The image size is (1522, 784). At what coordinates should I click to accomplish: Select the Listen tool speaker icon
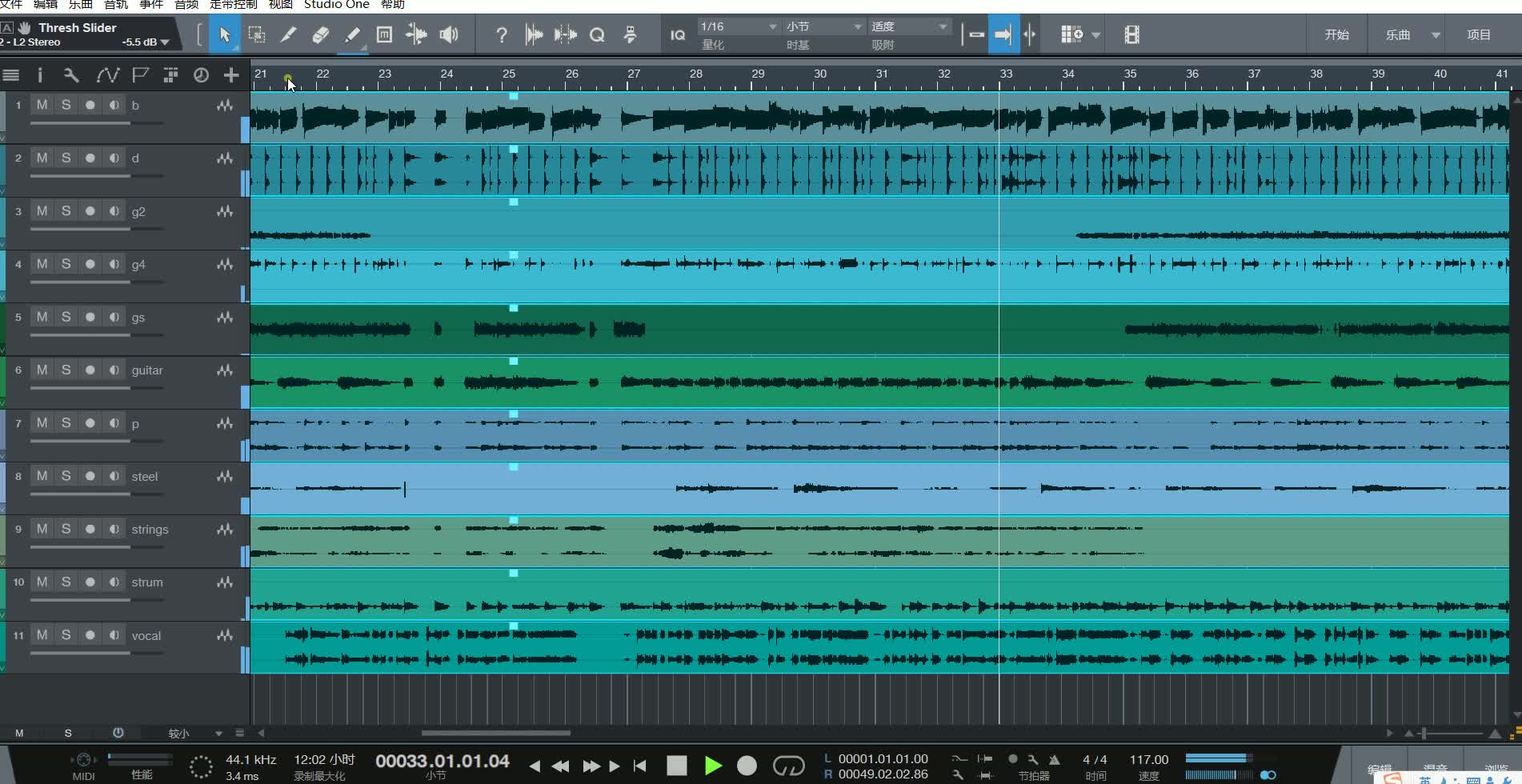click(x=449, y=34)
